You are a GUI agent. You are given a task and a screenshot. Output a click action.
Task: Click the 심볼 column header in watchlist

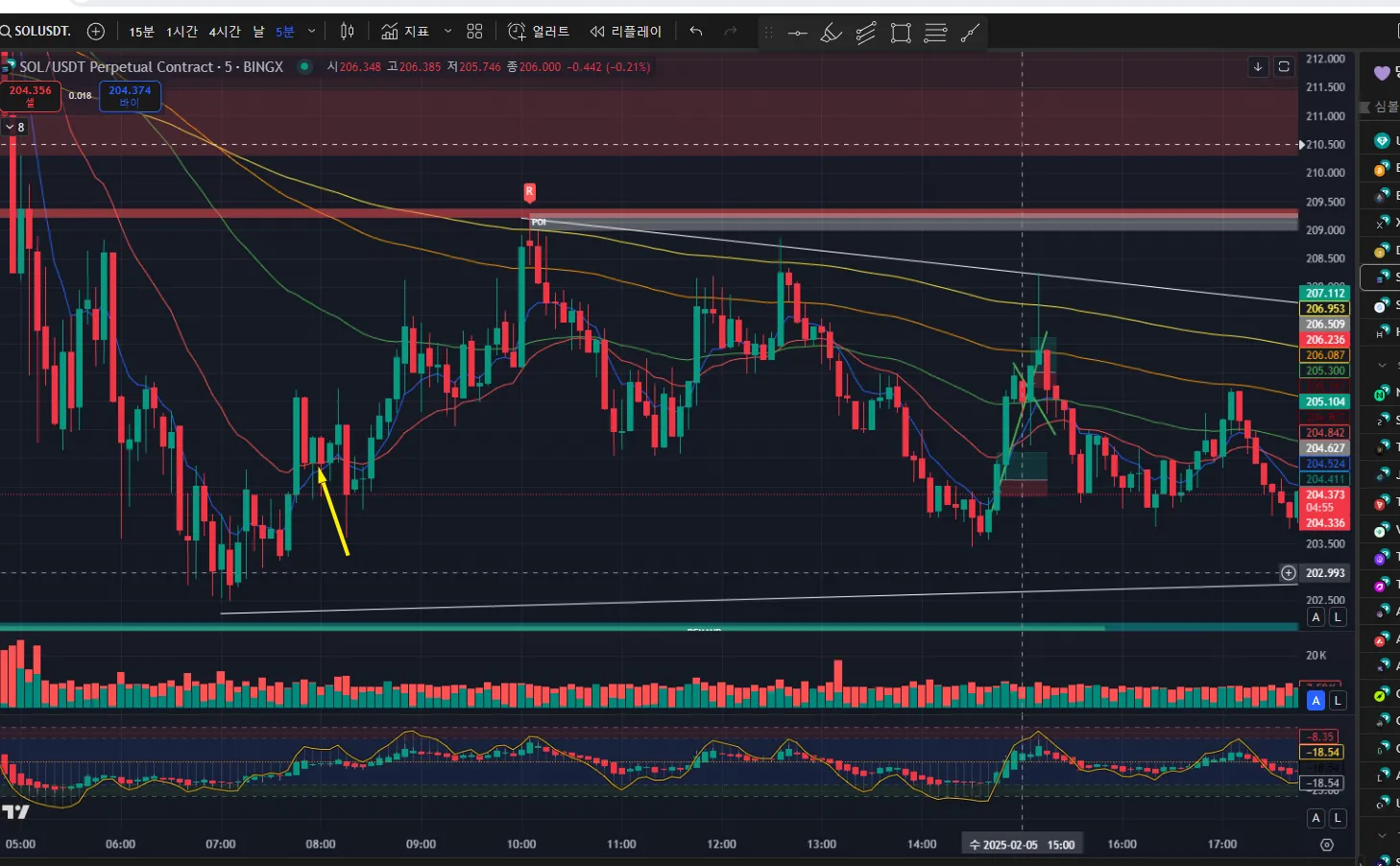[1386, 107]
